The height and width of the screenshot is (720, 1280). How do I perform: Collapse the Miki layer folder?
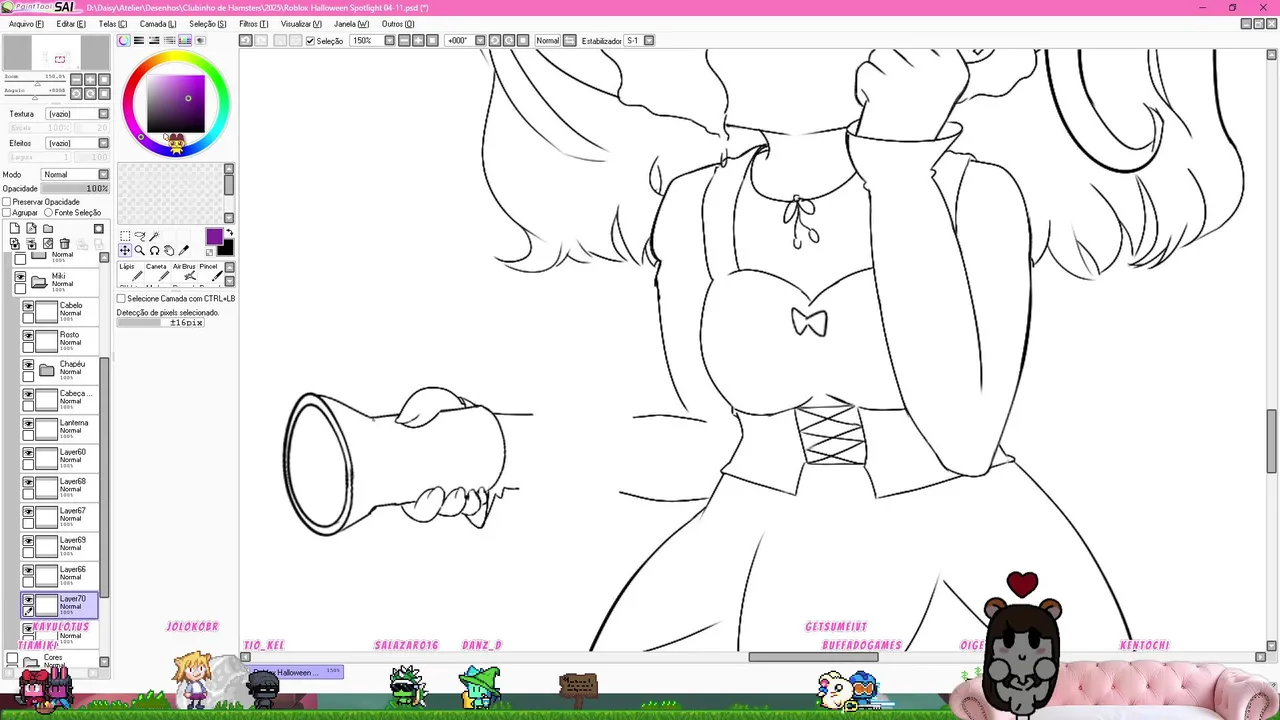click(39, 282)
